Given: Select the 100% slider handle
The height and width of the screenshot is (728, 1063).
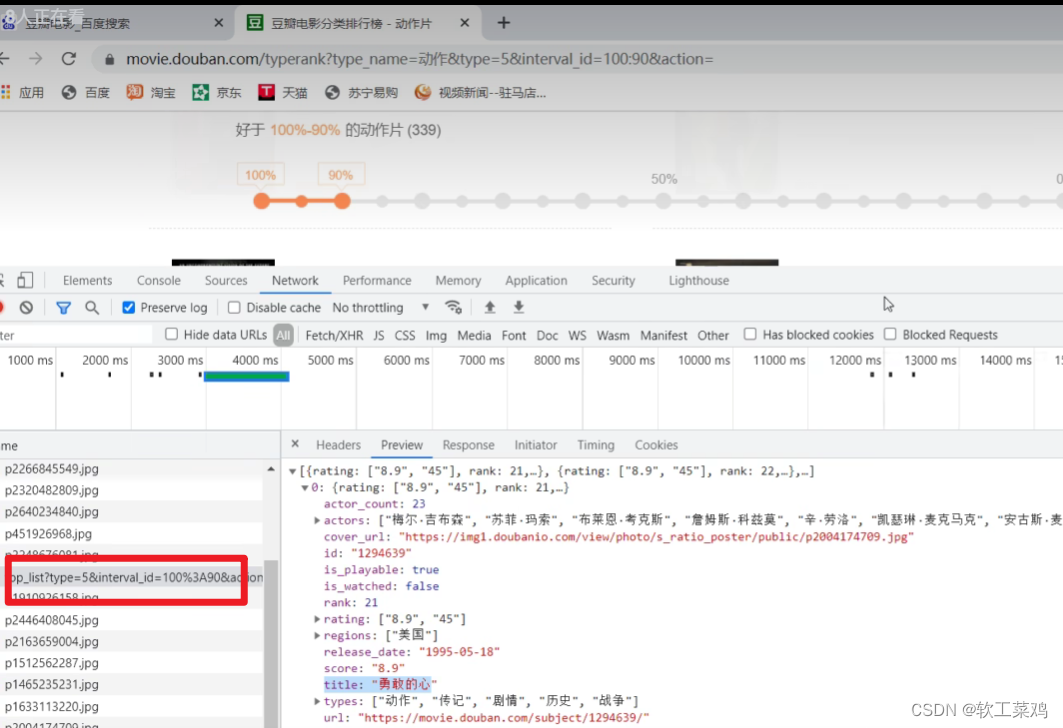Looking at the screenshot, I should pyautogui.click(x=262, y=201).
